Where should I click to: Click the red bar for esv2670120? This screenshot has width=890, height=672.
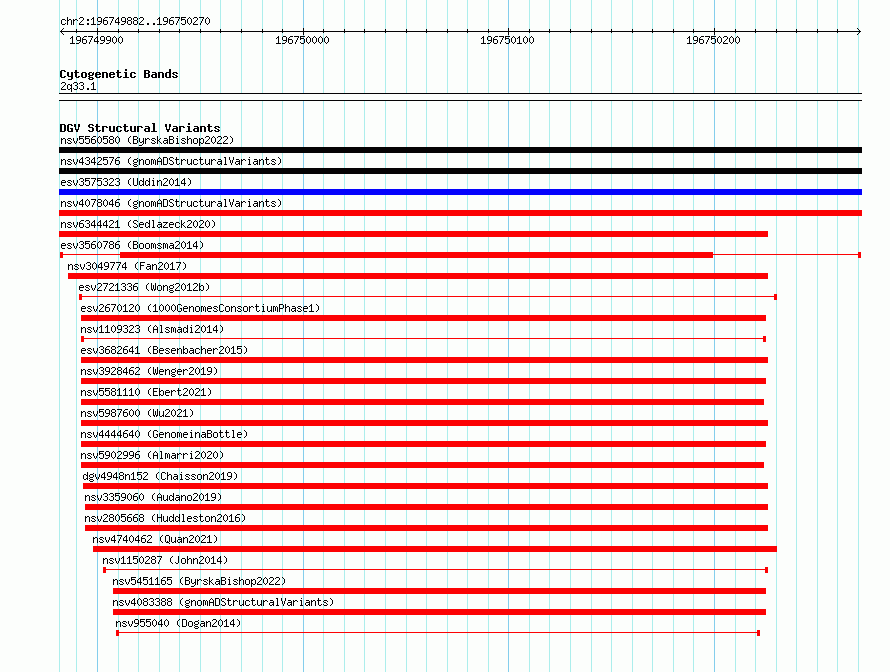click(x=423, y=318)
